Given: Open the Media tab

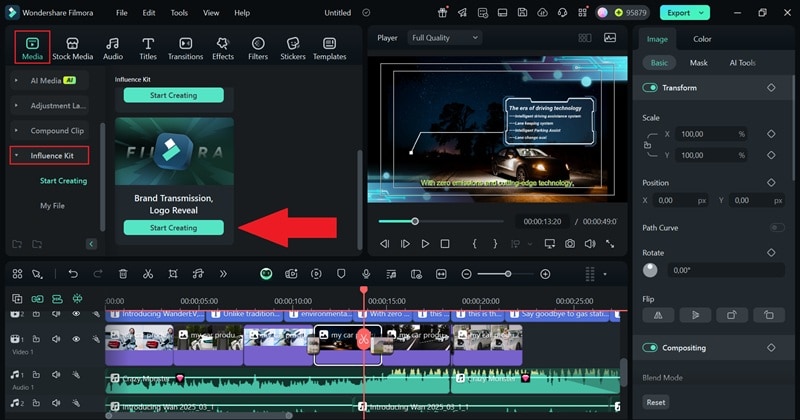Looking at the screenshot, I should (32, 48).
